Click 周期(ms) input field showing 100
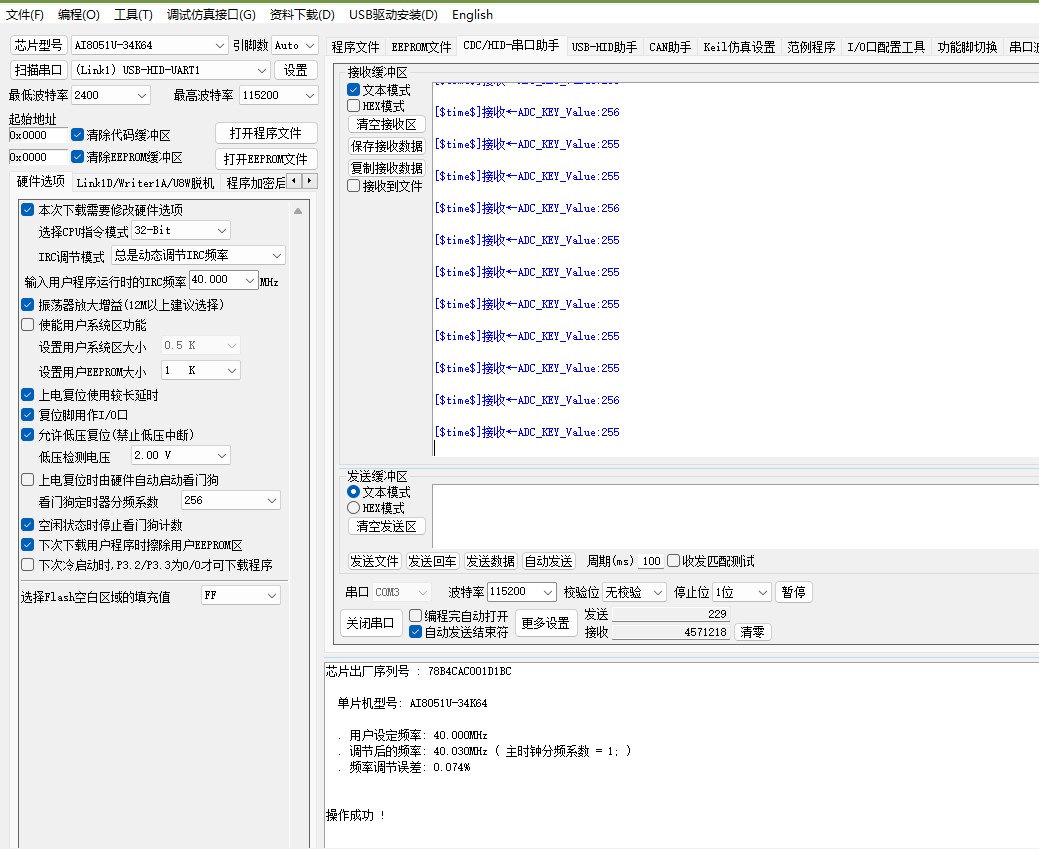This screenshot has width=1039, height=849. point(651,561)
